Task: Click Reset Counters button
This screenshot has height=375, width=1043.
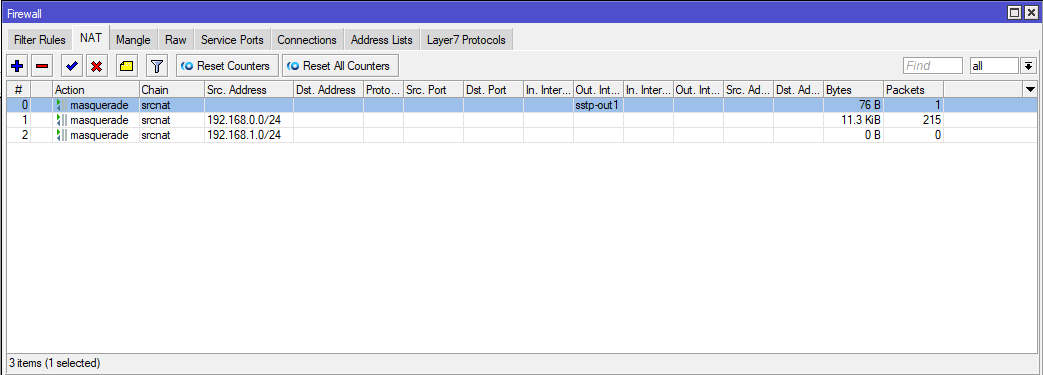Action: (x=227, y=66)
